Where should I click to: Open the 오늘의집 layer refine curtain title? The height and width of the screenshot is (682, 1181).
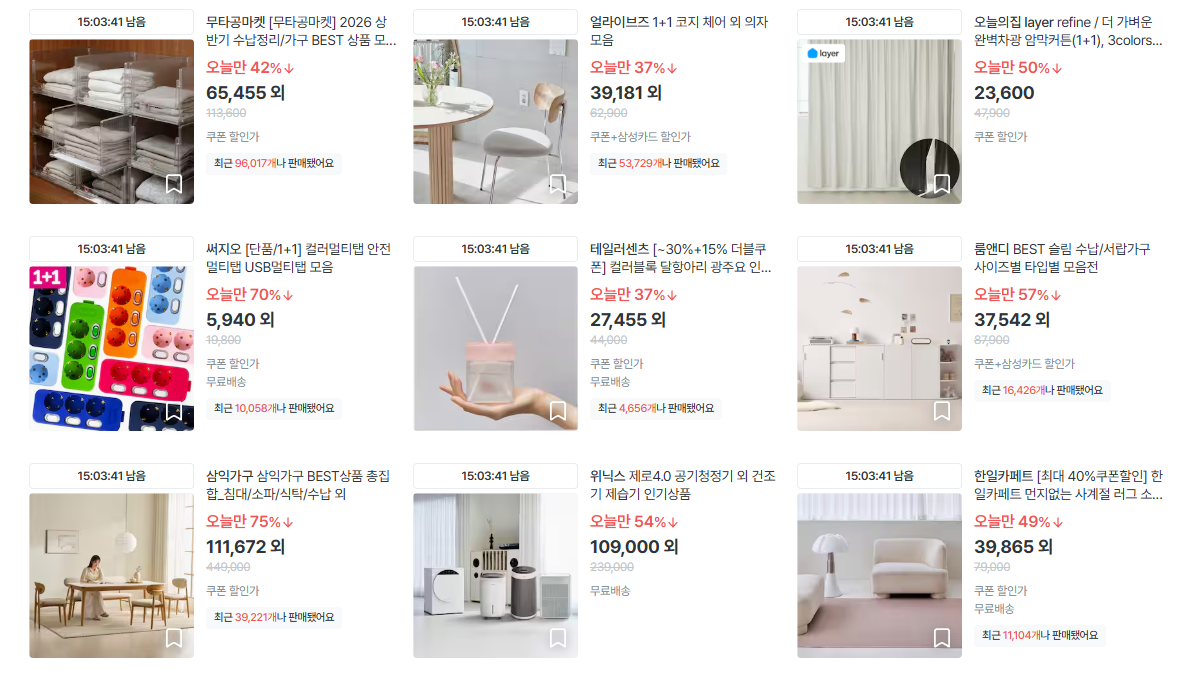point(1068,31)
